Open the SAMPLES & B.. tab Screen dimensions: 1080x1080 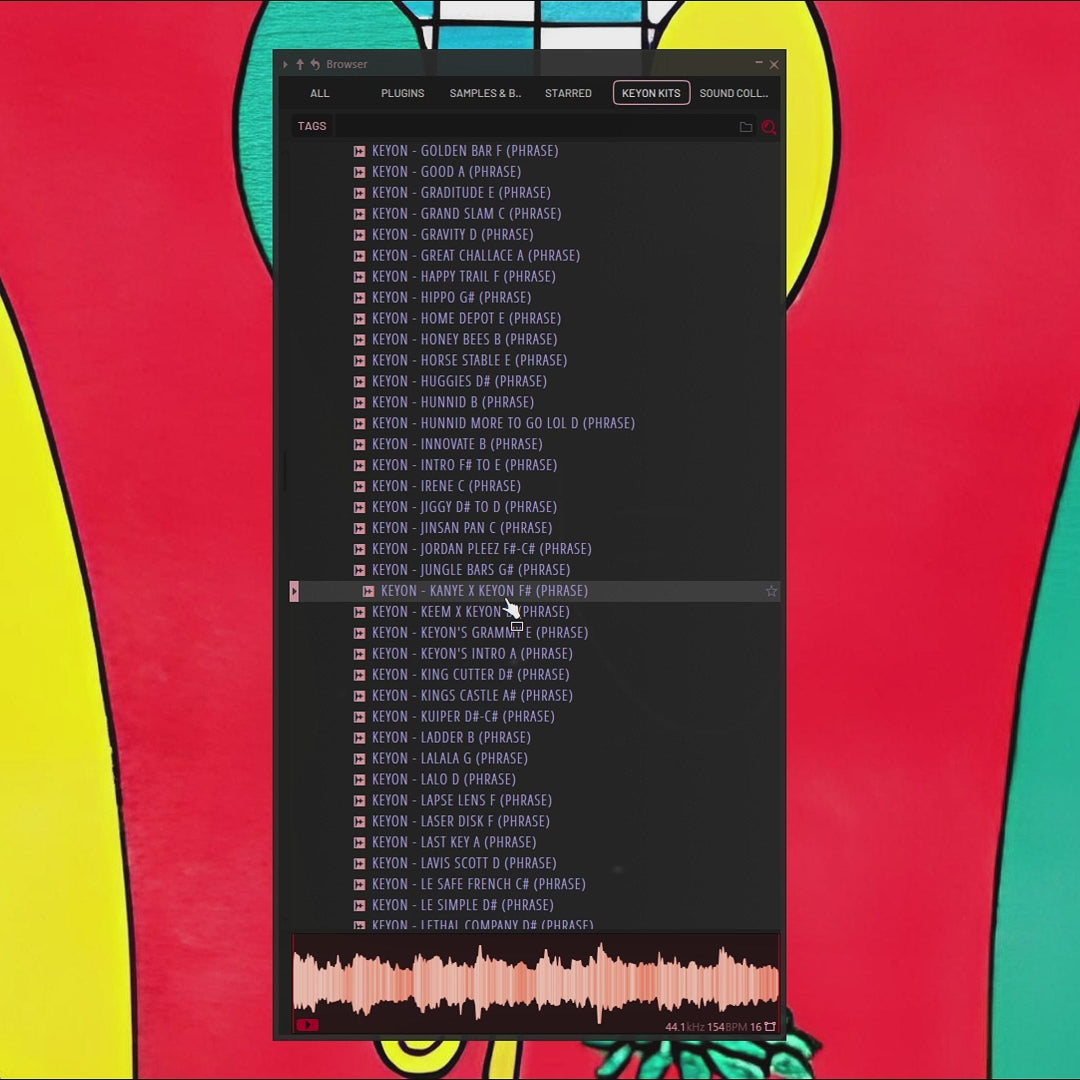tap(485, 93)
